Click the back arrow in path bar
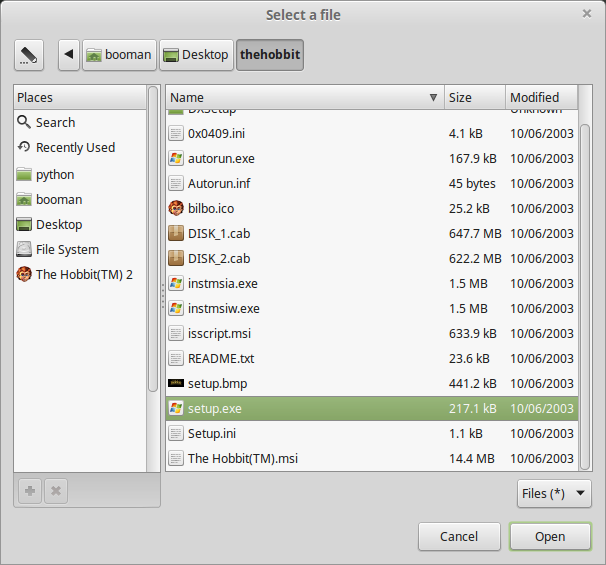The width and height of the screenshot is (606, 565). click(69, 55)
